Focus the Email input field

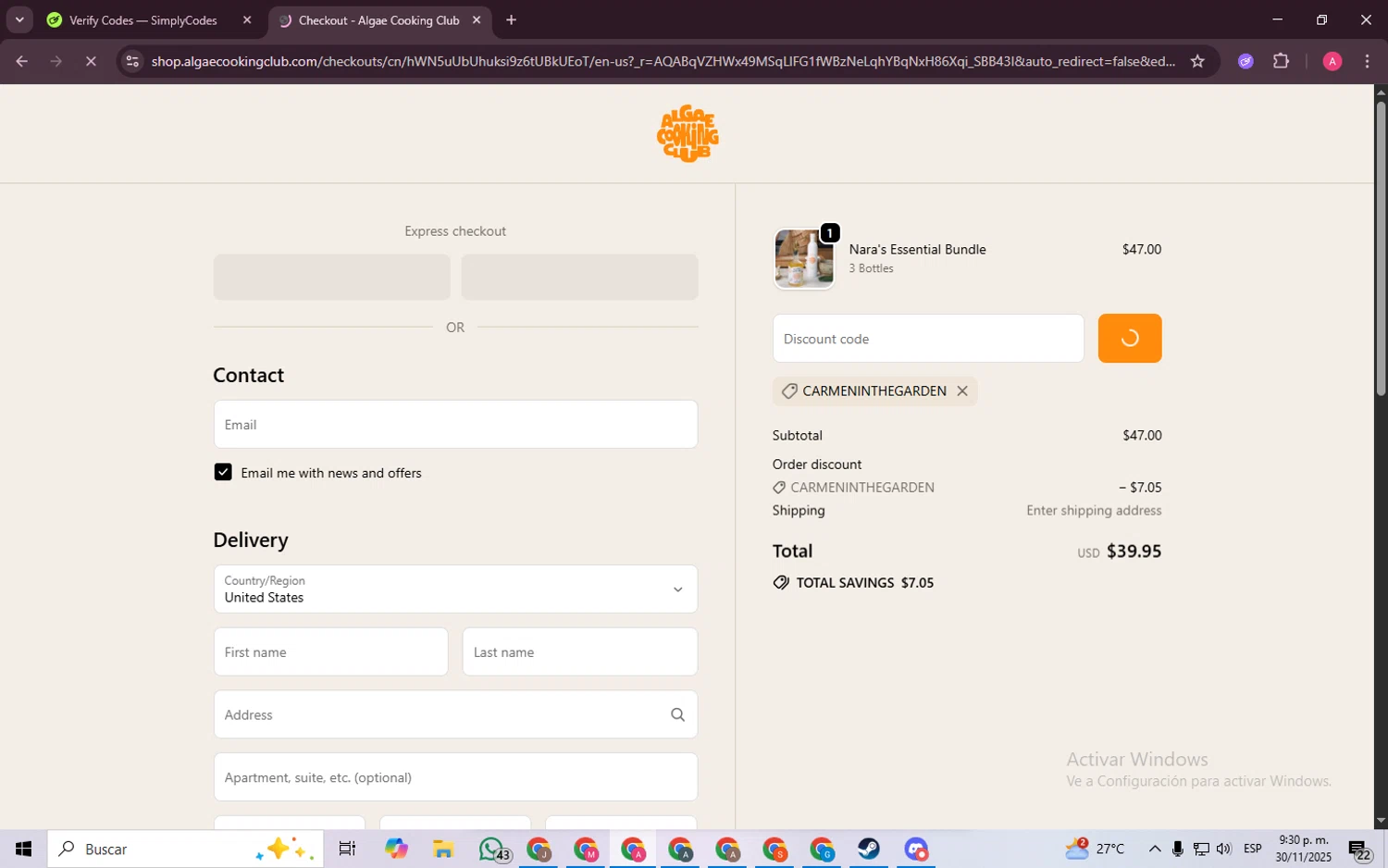[x=455, y=424]
